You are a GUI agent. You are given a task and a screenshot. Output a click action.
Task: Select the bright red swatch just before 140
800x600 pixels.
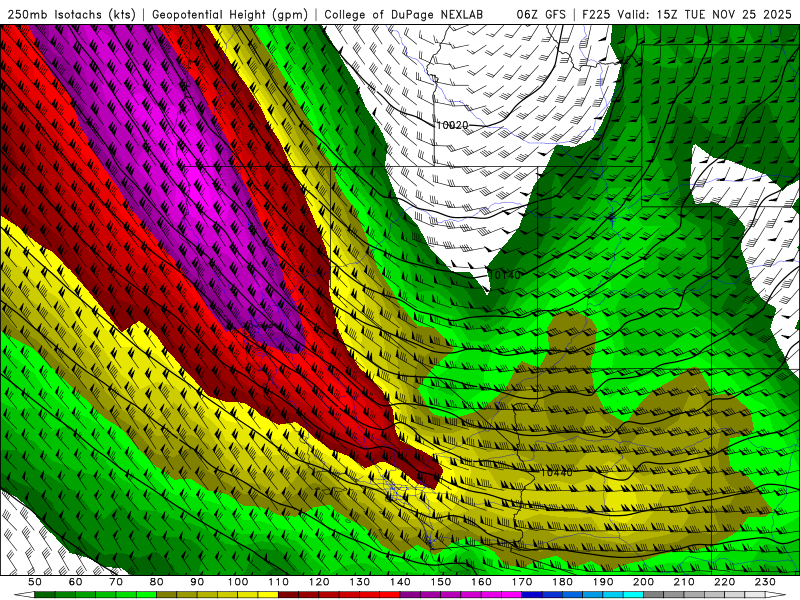(x=390, y=594)
